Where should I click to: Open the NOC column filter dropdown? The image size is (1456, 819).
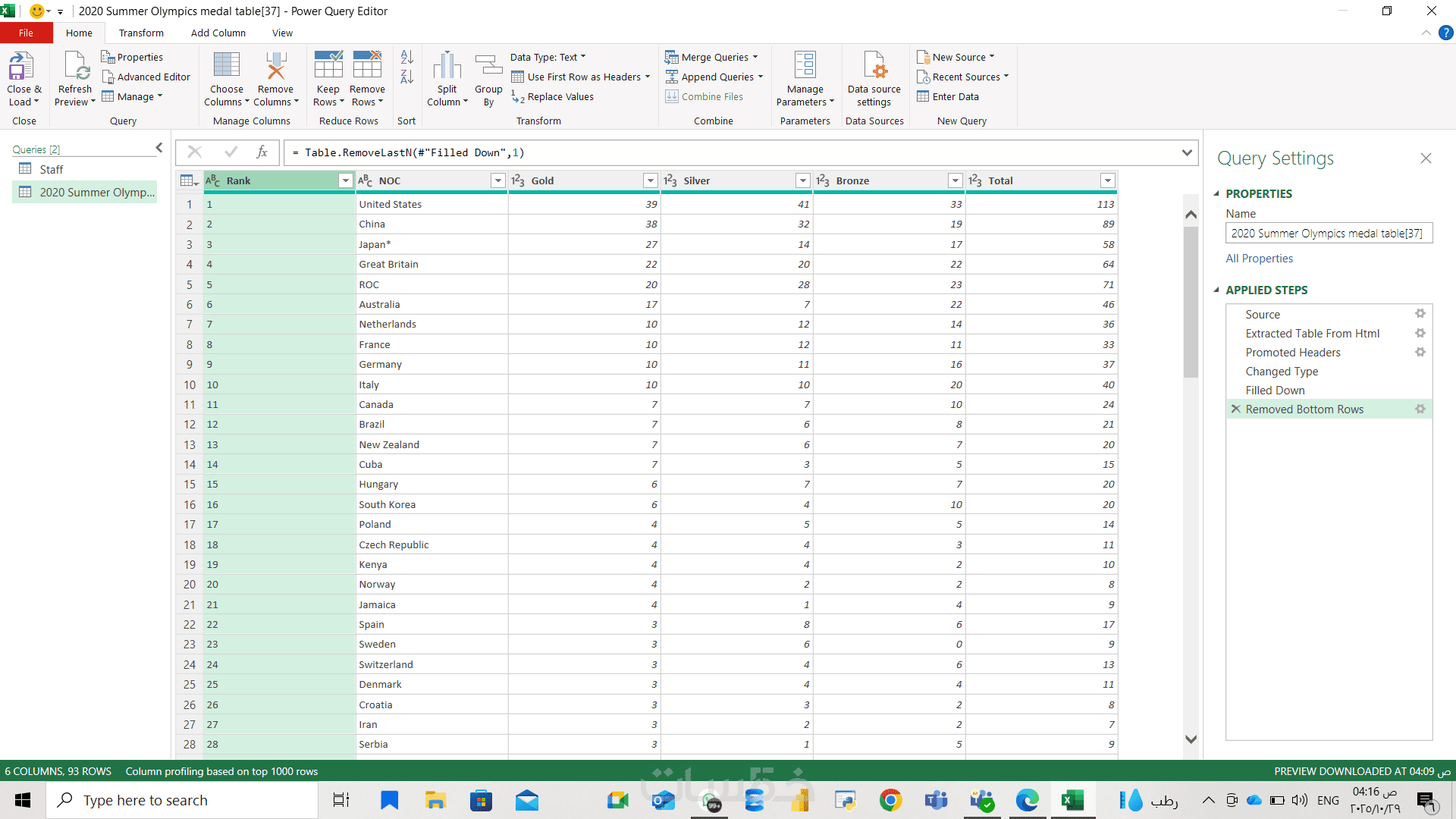(x=497, y=180)
